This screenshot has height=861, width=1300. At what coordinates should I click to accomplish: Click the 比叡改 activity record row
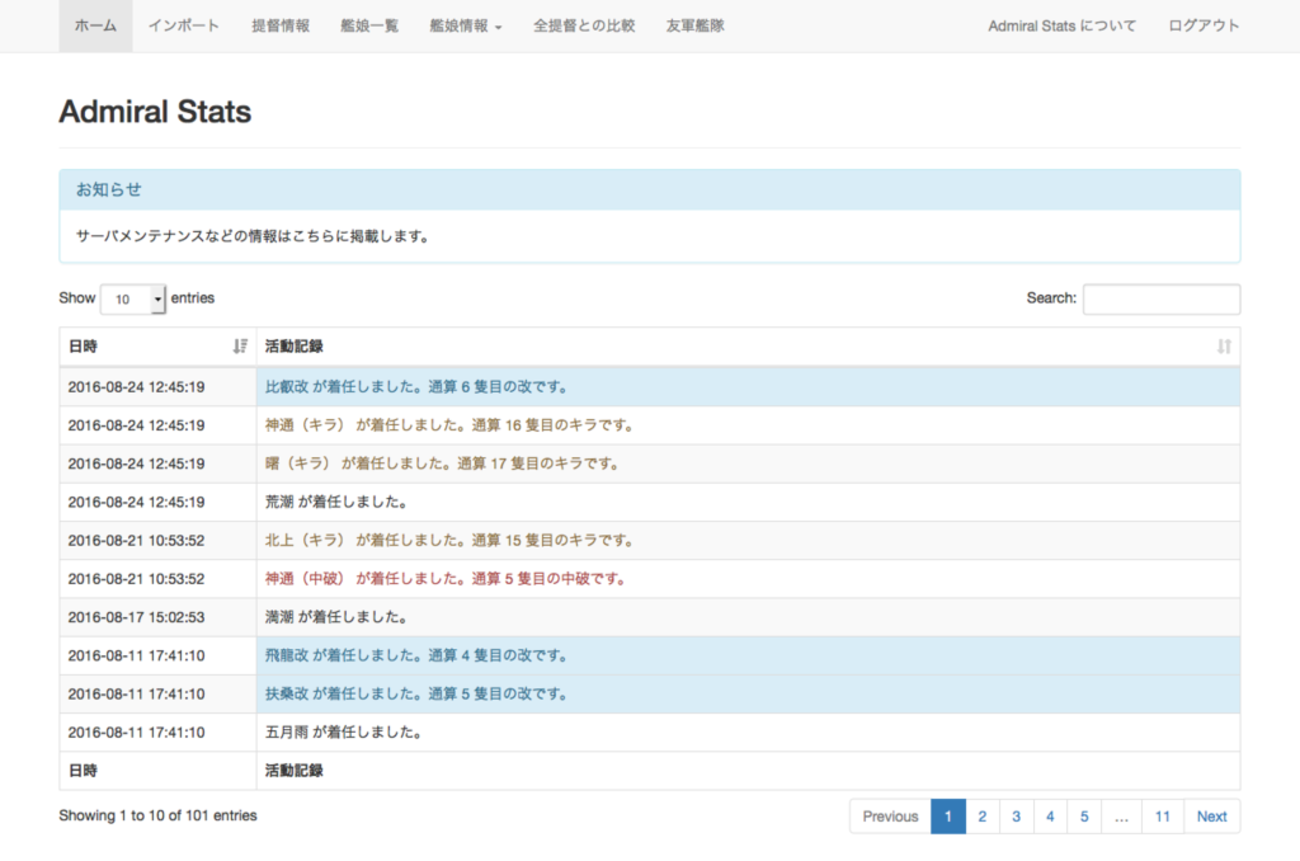[416, 387]
